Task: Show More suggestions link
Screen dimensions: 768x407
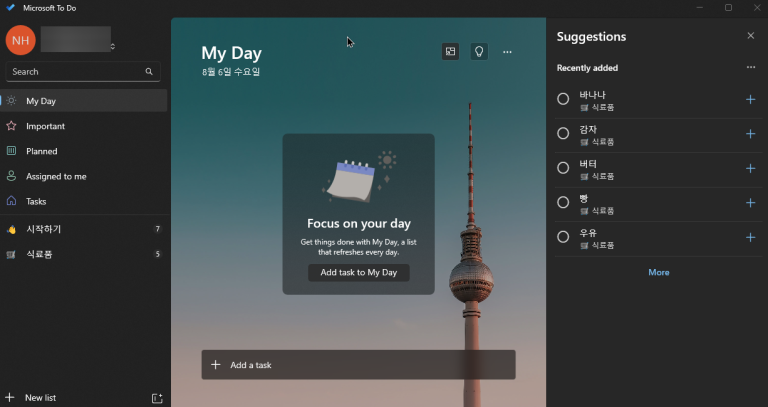Action: 658,272
